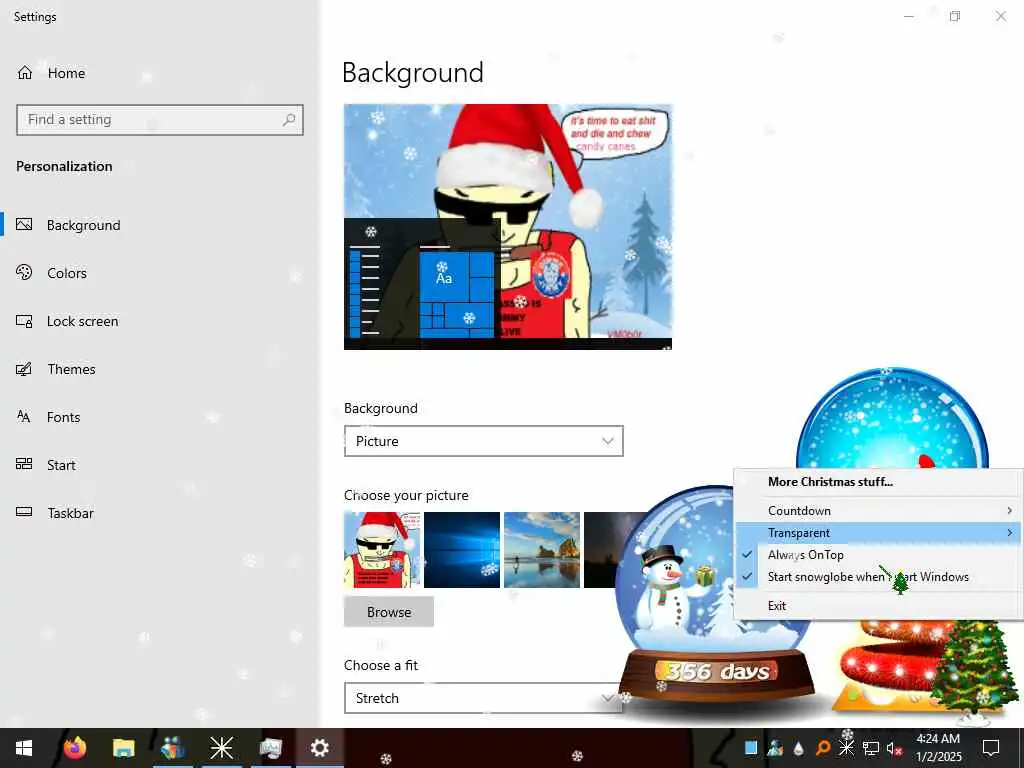Image resolution: width=1024 pixels, height=768 pixels.
Task: Click the Personalization heading in the sidebar
Action: pyautogui.click(x=64, y=167)
